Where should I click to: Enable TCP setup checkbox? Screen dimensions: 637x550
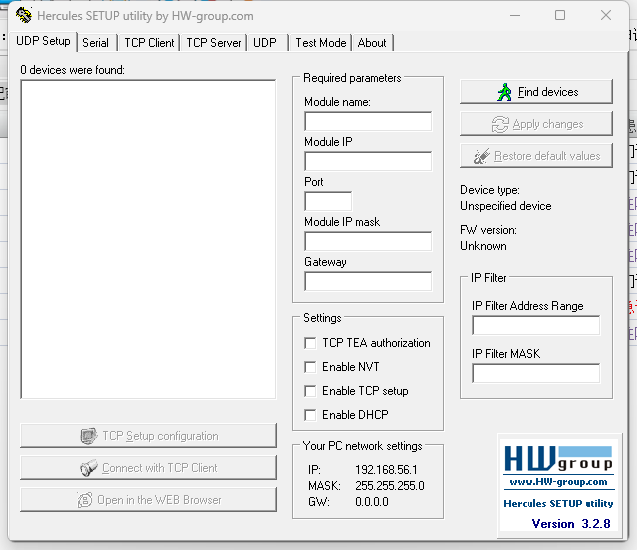(310, 391)
